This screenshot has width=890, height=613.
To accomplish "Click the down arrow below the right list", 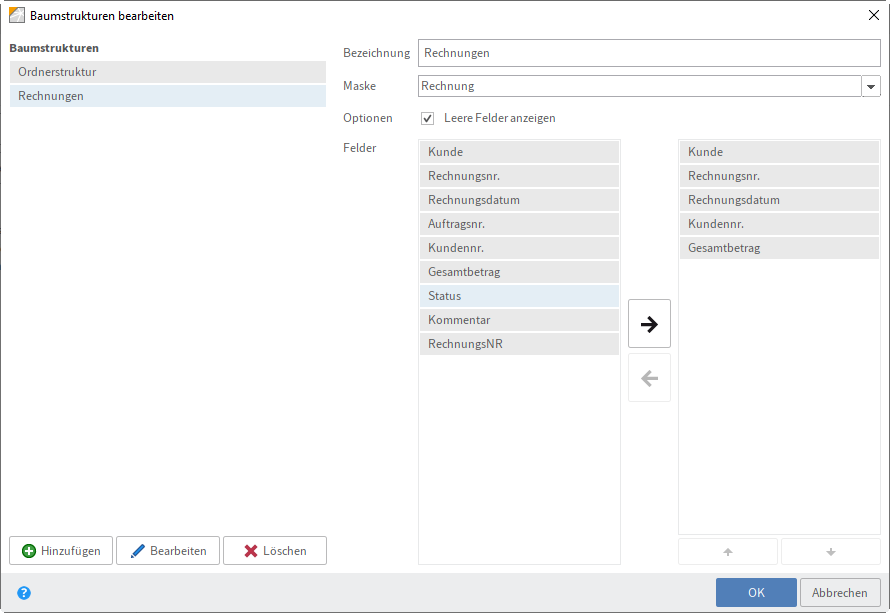I will pyautogui.click(x=831, y=551).
